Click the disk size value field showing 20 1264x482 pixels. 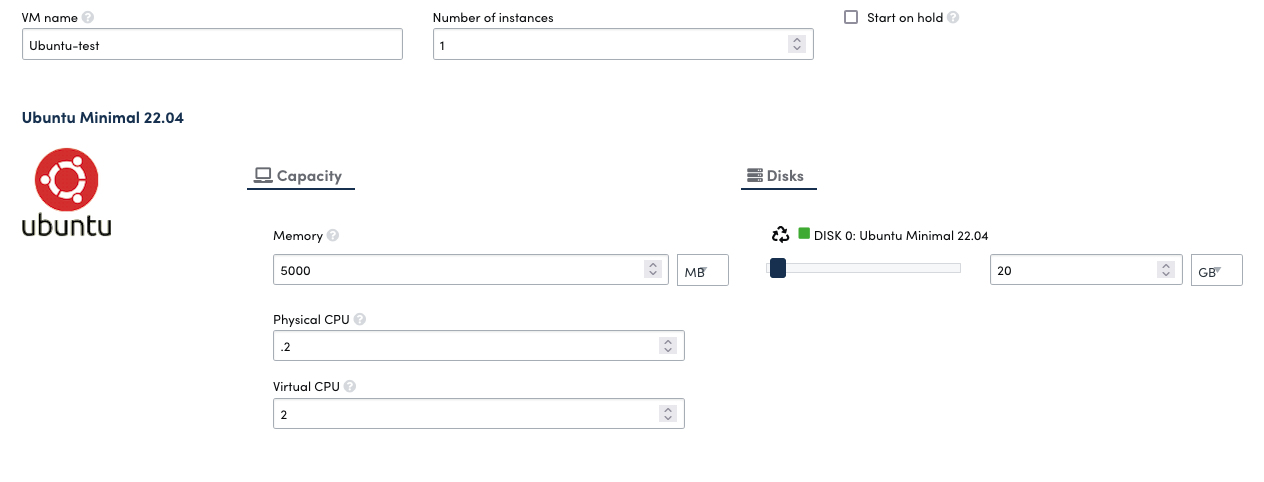tap(1072, 270)
